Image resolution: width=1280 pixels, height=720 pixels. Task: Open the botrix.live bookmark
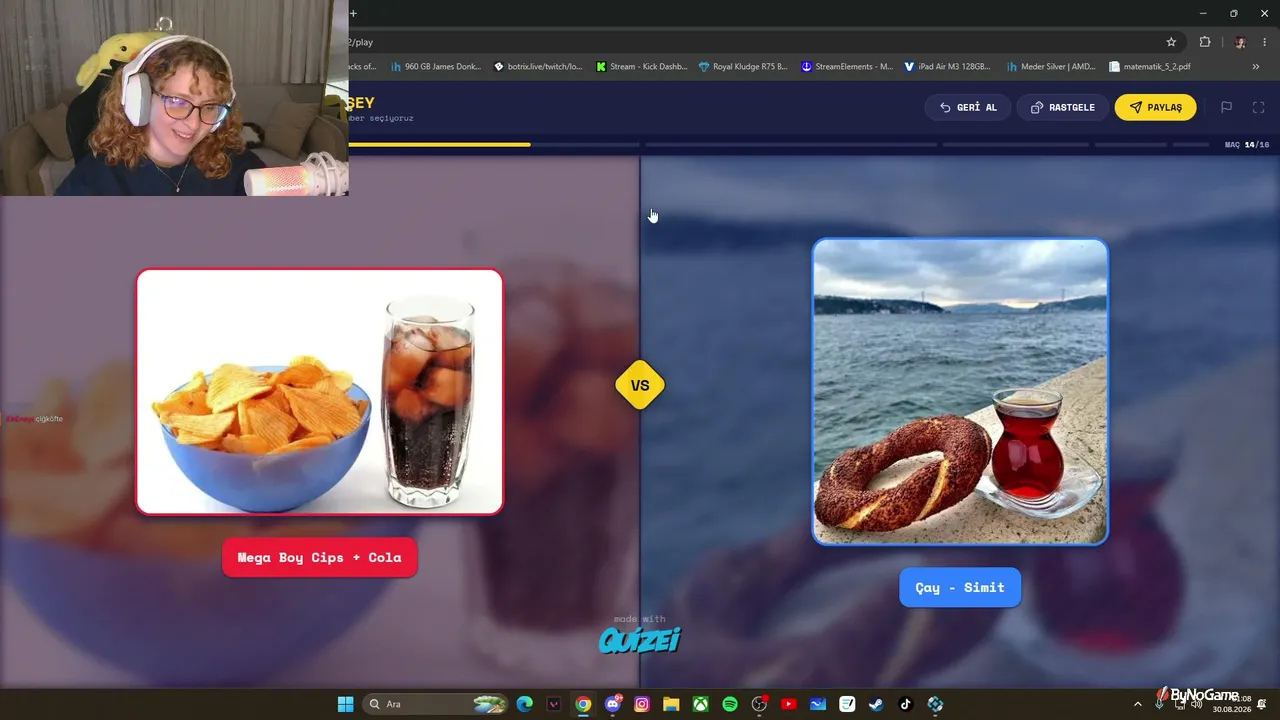coord(538,67)
